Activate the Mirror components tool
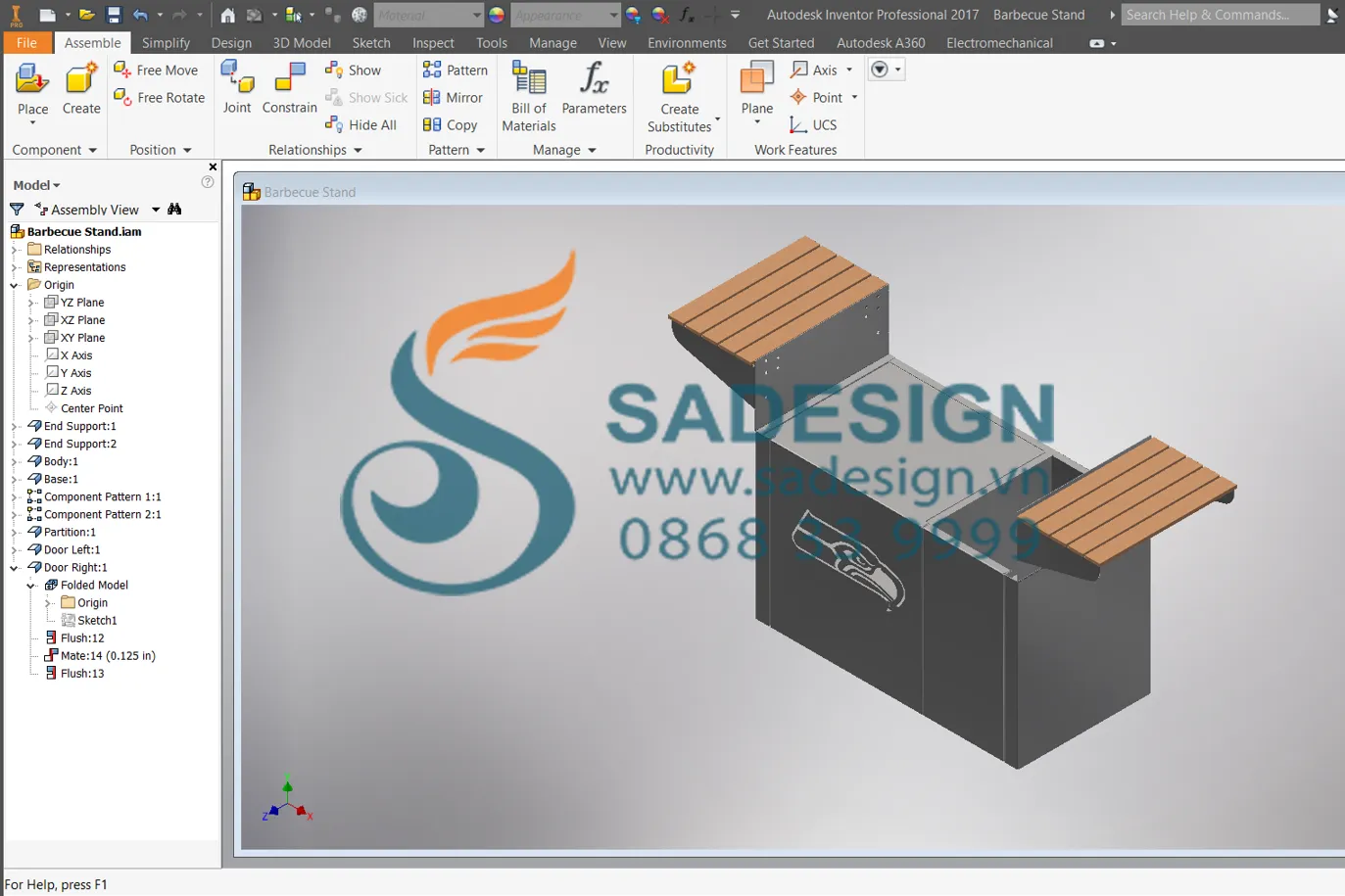Screen dimensions: 1345x896 (454, 97)
